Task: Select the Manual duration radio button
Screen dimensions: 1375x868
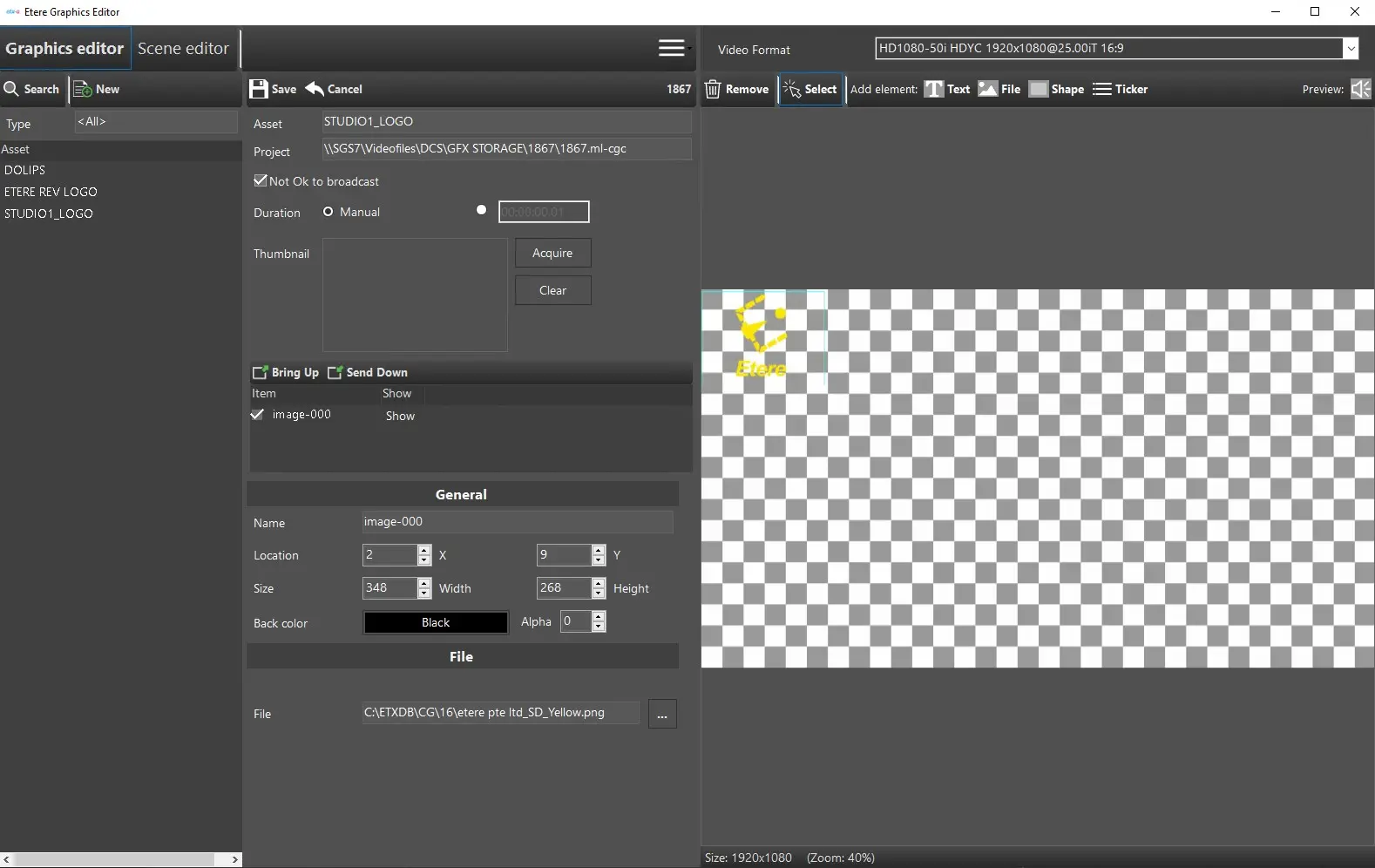Action: click(329, 212)
